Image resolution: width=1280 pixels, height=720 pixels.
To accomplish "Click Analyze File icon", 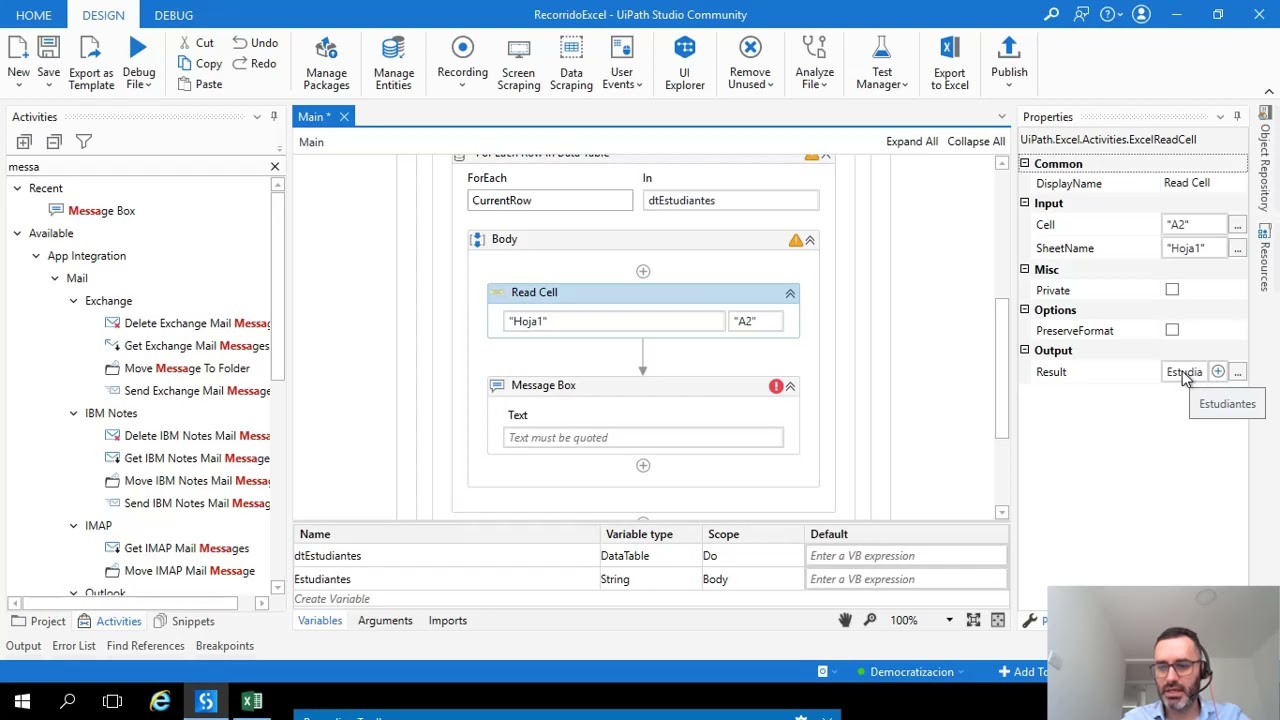I will 814,50.
